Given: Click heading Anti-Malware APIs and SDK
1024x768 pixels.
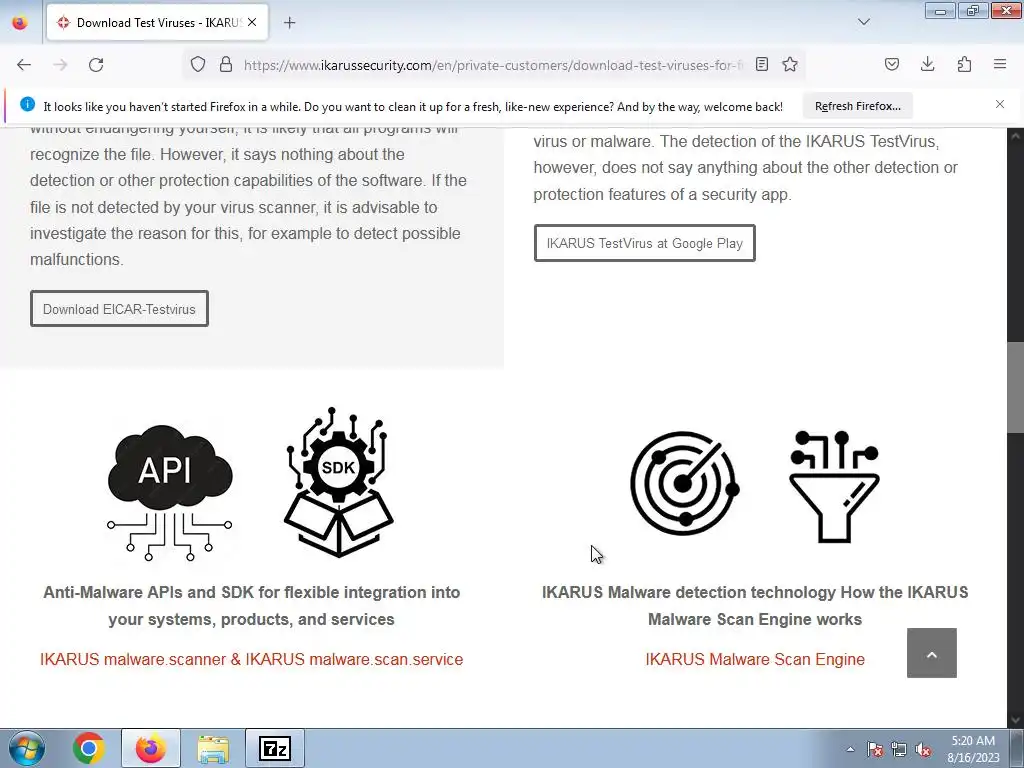Looking at the screenshot, I should [251, 605].
